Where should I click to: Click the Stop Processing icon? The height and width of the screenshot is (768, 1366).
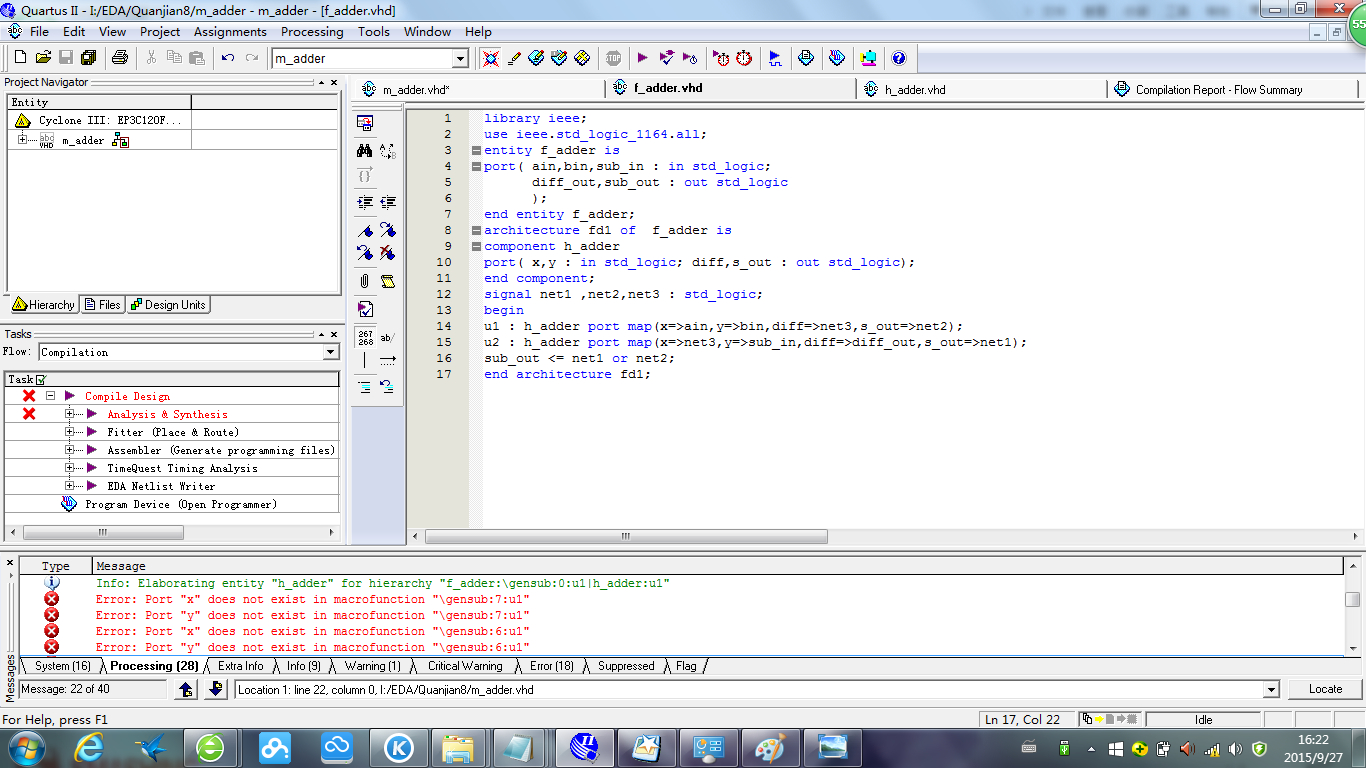click(613, 58)
